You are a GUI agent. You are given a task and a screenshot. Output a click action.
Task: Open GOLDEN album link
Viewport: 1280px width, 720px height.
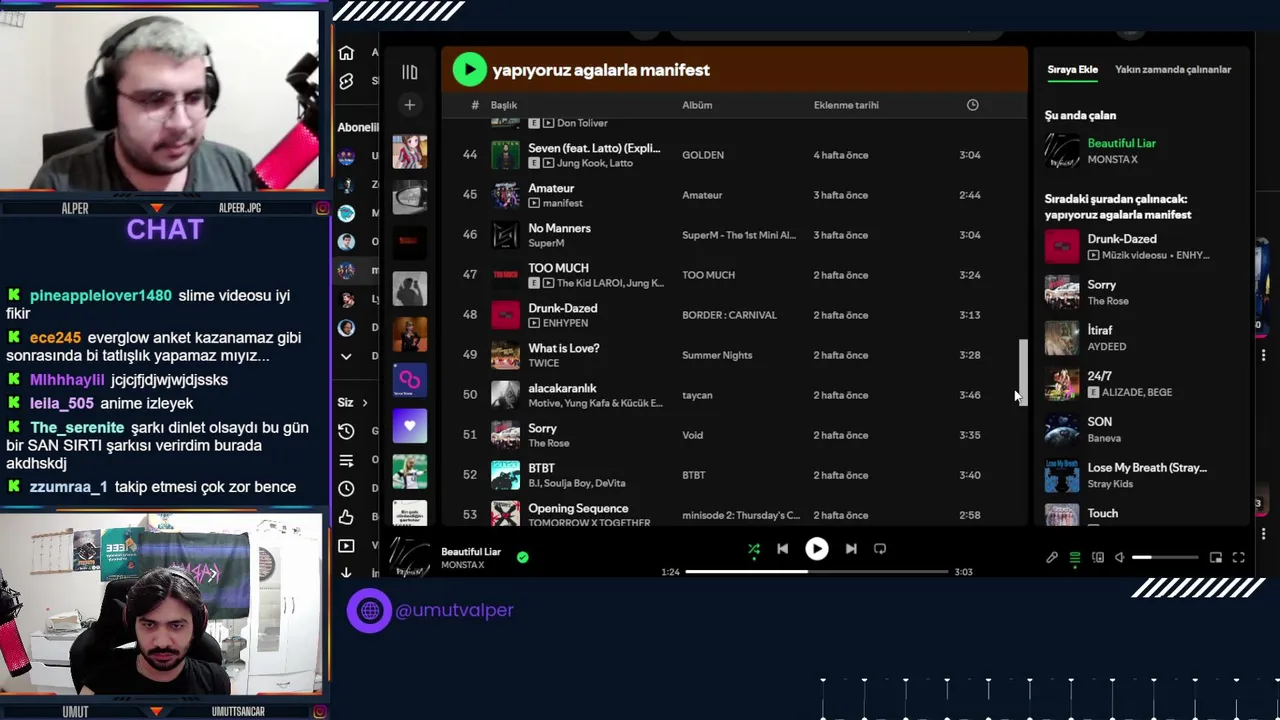pyautogui.click(x=702, y=155)
